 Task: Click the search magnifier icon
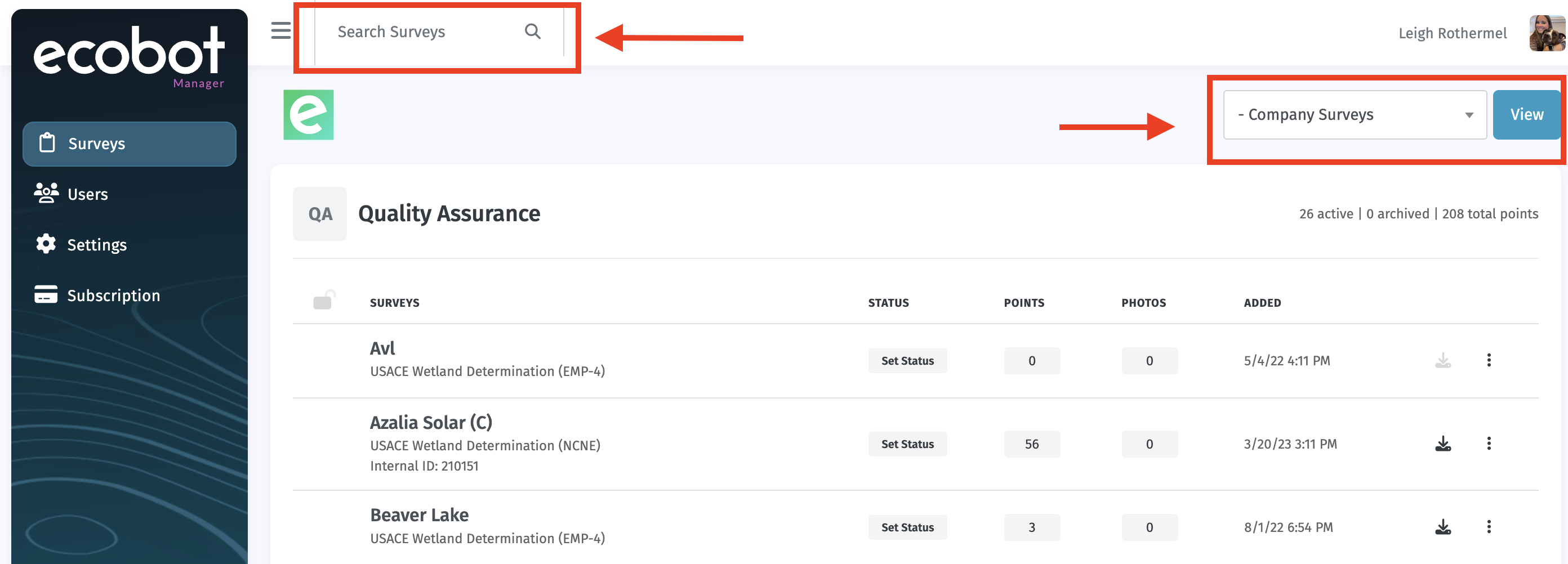pyautogui.click(x=532, y=32)
